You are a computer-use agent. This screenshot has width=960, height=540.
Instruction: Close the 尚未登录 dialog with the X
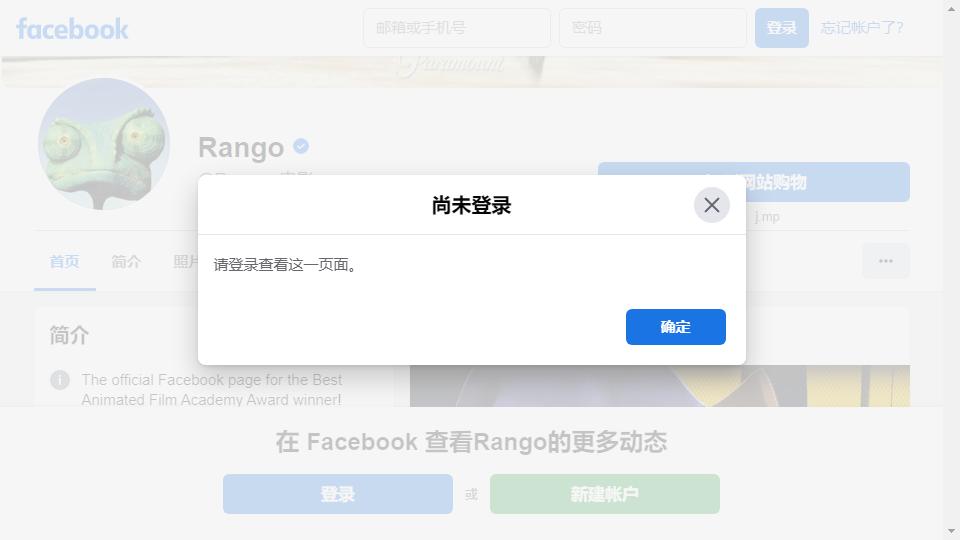[x=711, y=205]
